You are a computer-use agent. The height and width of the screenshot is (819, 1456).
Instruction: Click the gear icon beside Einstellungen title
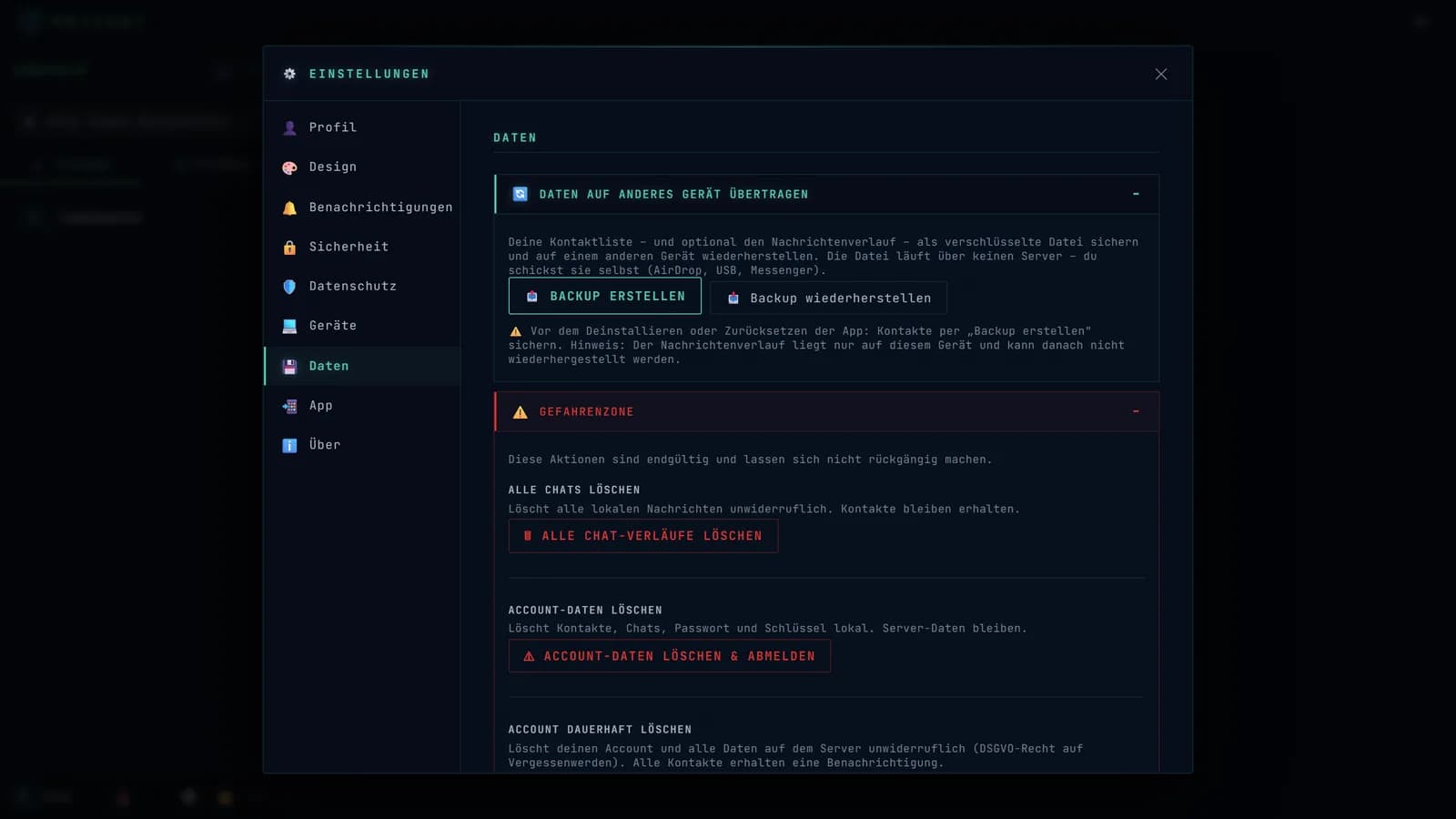pyautogui.click(x=289, y=74)
